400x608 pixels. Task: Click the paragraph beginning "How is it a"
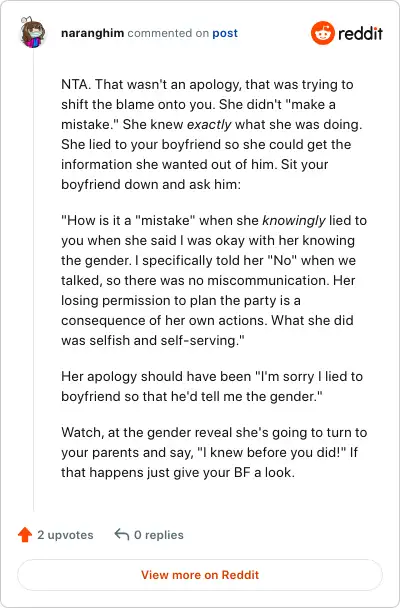(214, 280)
